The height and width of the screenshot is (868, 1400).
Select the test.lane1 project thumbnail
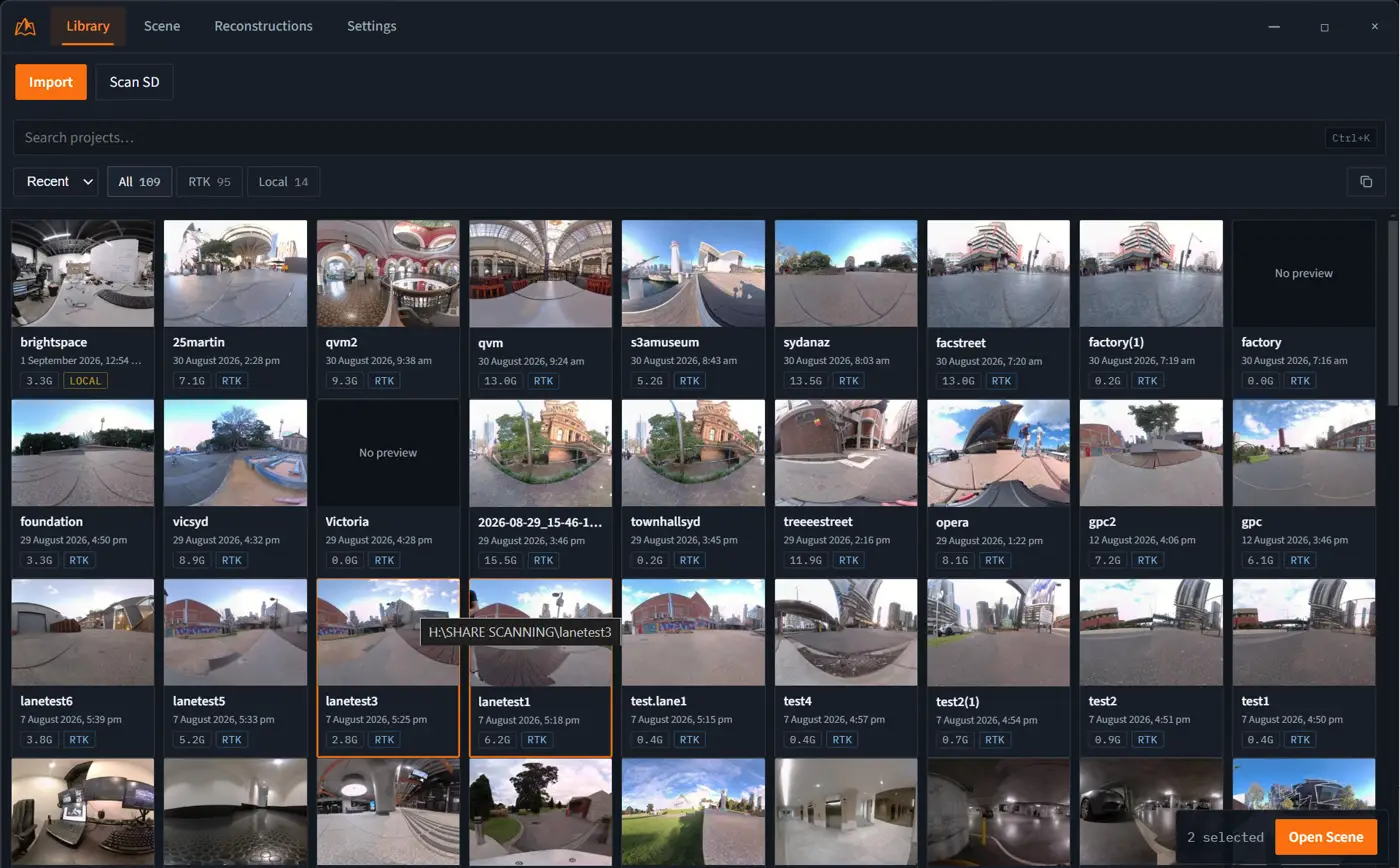coord(693,633)
